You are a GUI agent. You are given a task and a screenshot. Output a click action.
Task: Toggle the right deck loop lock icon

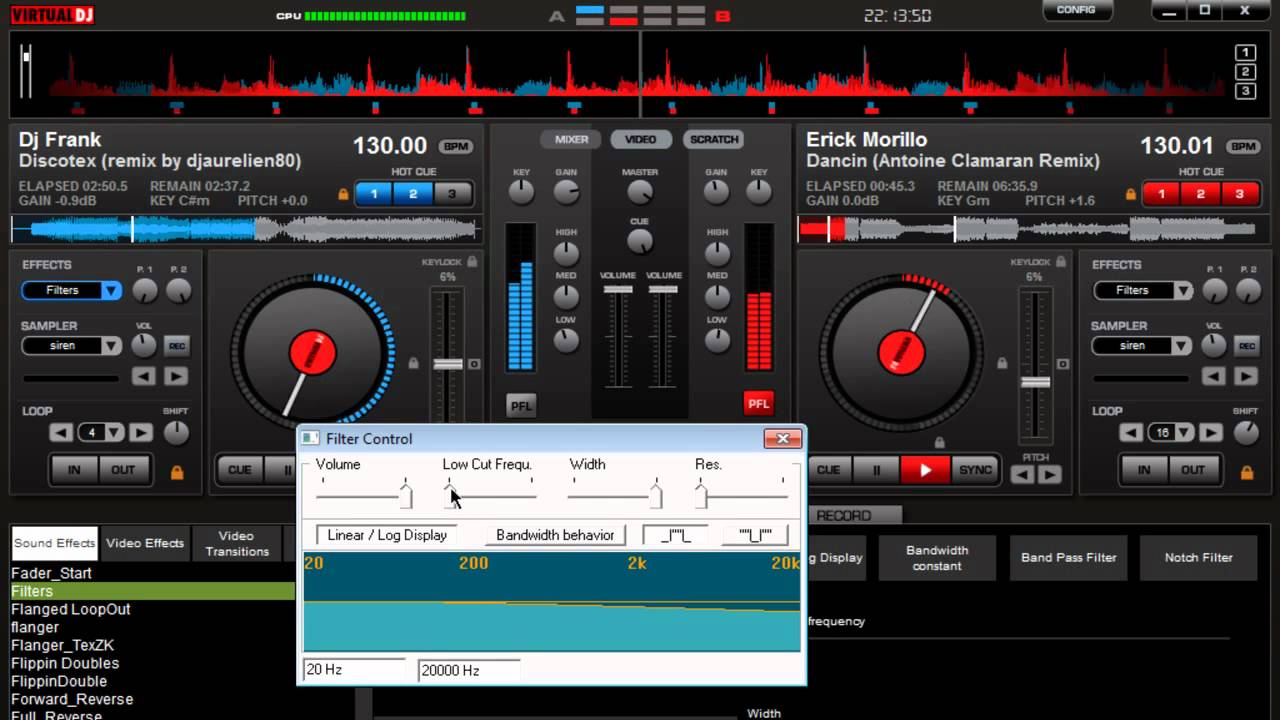1247,472
